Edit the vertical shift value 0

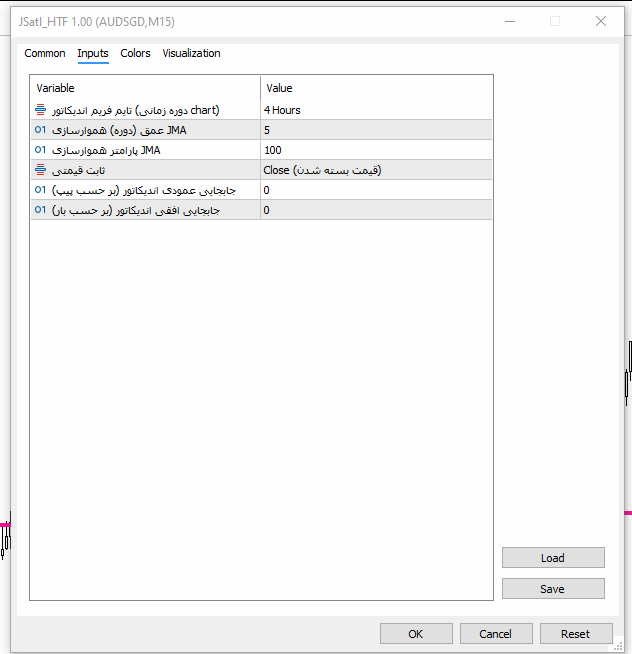[x=376, y=190]
